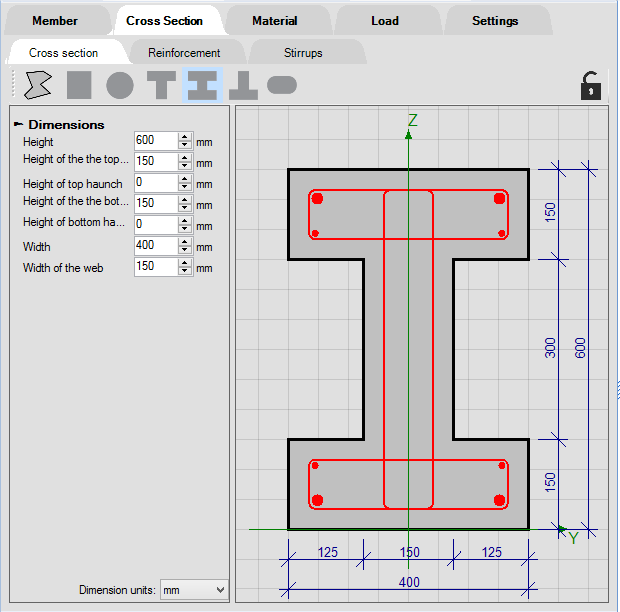Increase bottom haunch height with up arrow
The height and width of the screenshot is (612, 620).
185,221
